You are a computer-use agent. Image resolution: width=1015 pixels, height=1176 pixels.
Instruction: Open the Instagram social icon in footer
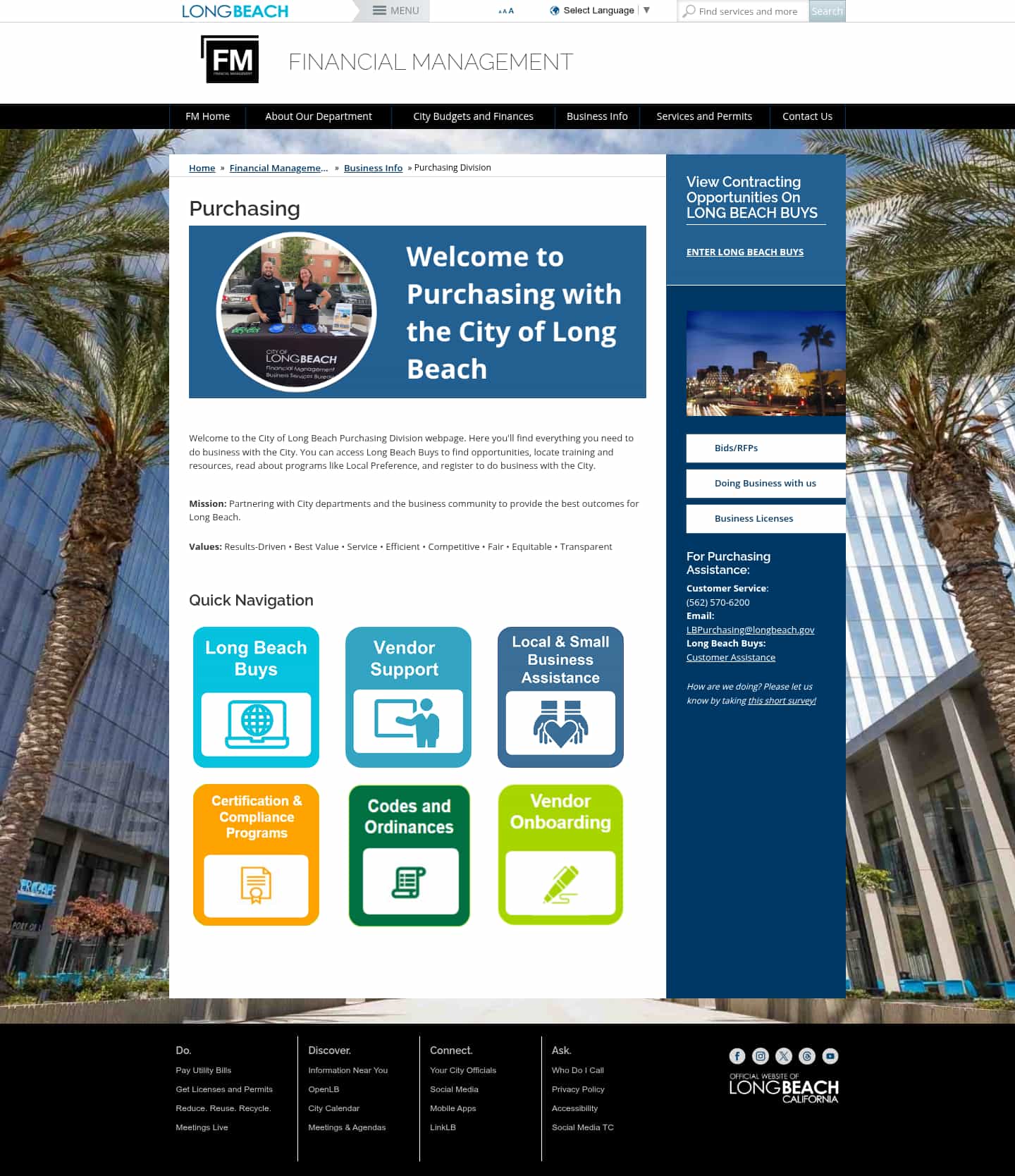[x=760, y=1056]
